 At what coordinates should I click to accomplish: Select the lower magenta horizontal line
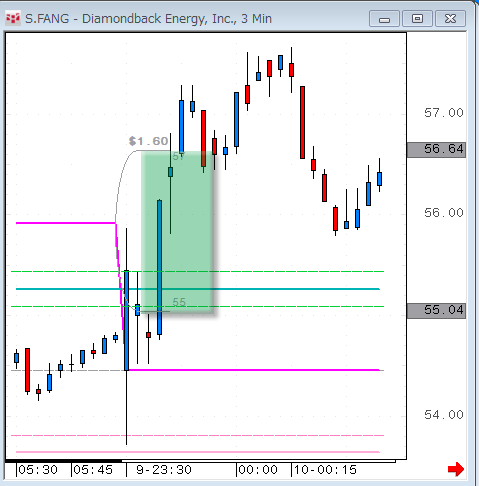click(x=254, y=370)
